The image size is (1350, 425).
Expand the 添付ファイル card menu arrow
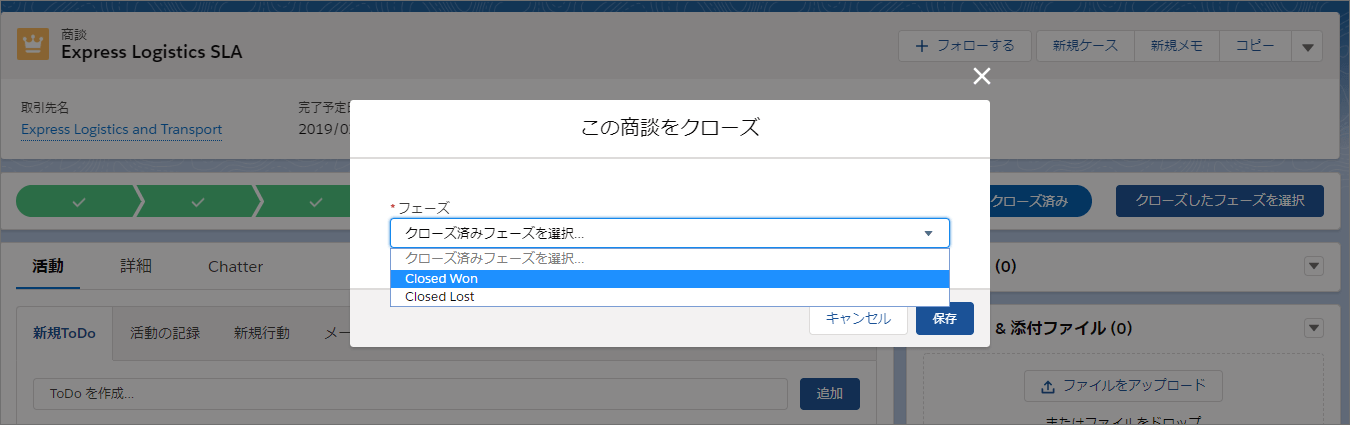[1314, 328]
